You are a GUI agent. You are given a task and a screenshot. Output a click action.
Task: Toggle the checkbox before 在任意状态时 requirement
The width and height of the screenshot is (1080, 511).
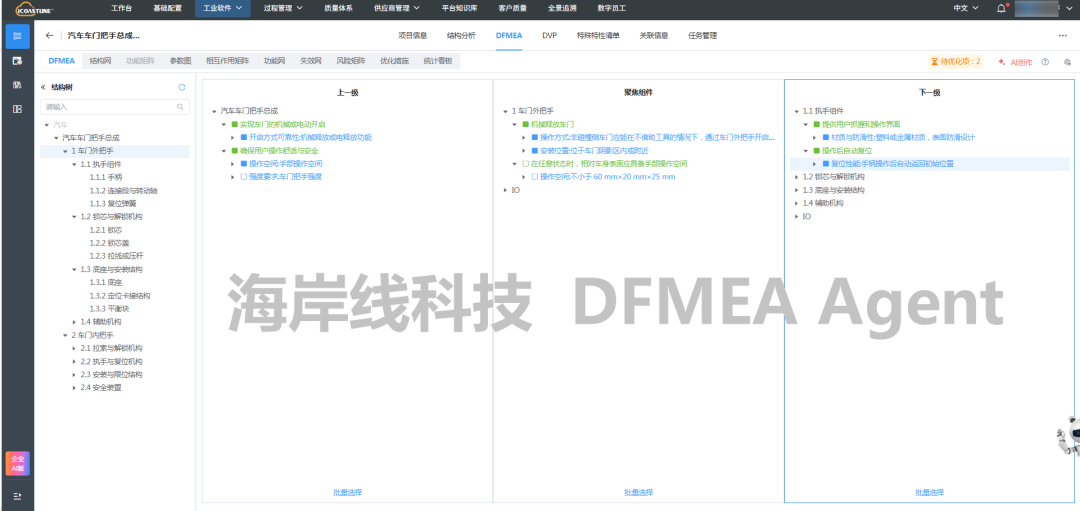(x=524, y=163)
